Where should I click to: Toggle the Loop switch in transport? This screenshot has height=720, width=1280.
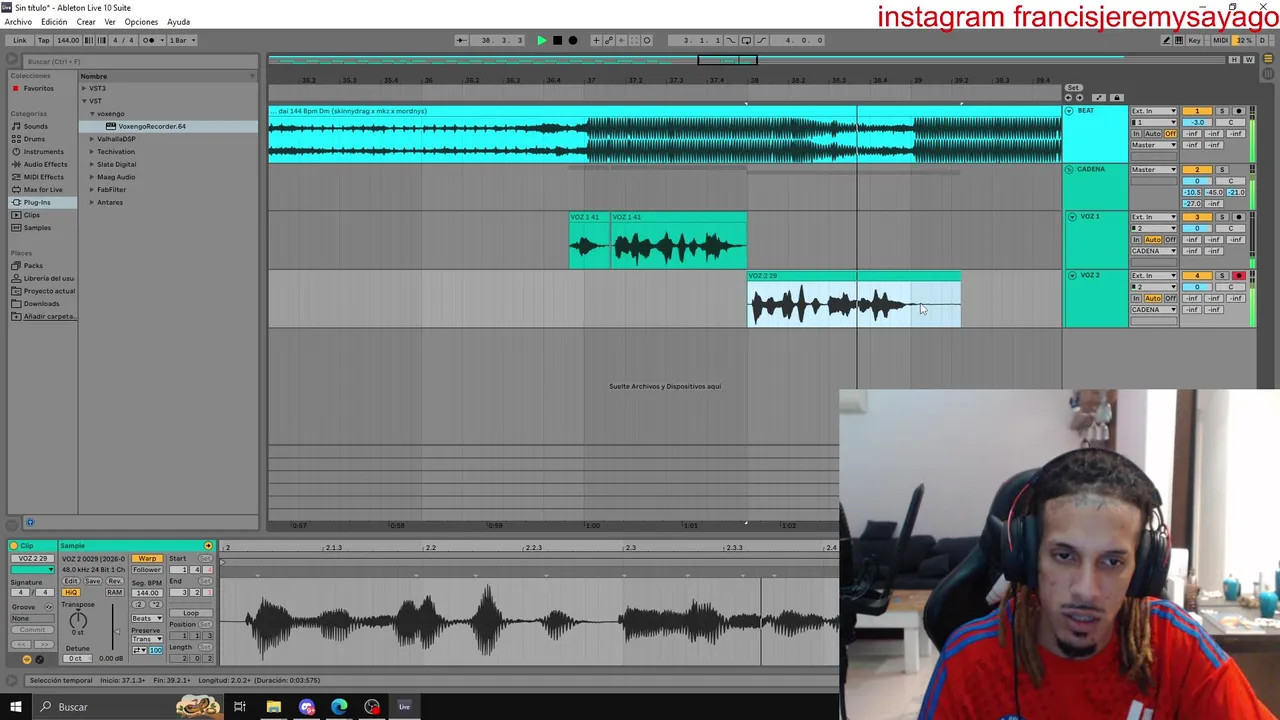pyautogui.click(x=746, y=40)
